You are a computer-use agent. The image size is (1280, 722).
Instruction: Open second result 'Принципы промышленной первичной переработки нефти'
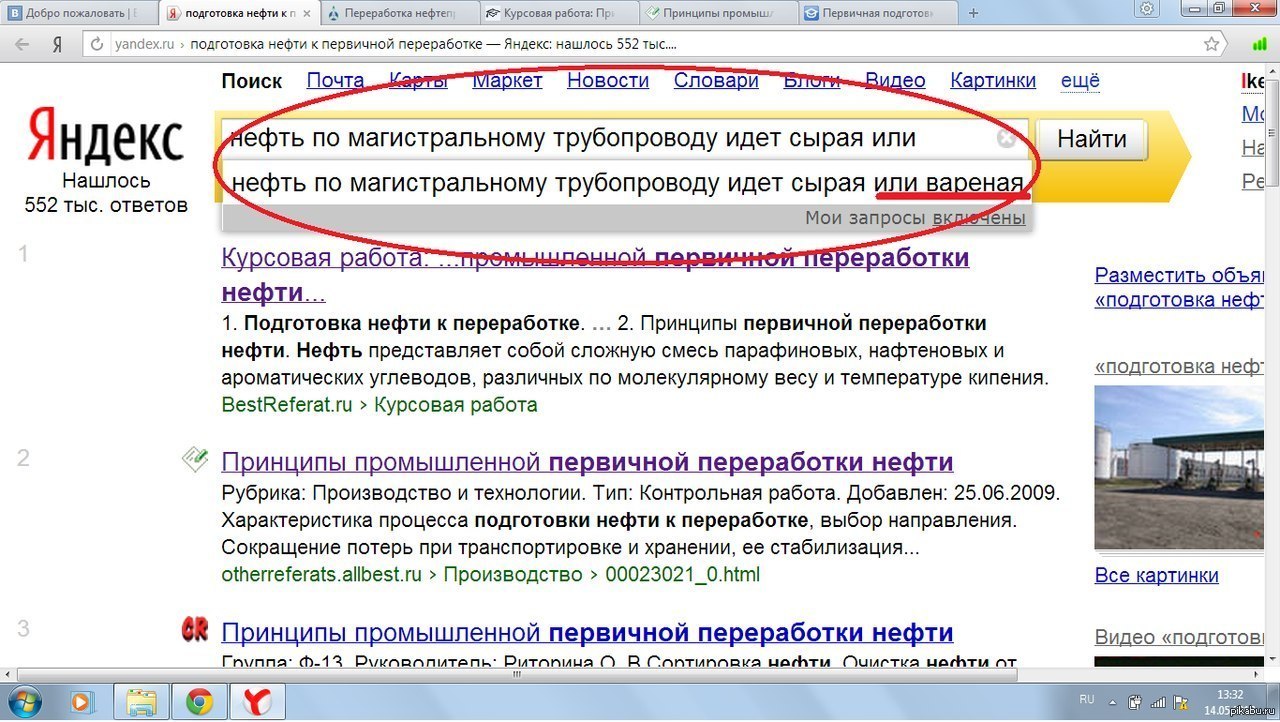coord(587,462)
